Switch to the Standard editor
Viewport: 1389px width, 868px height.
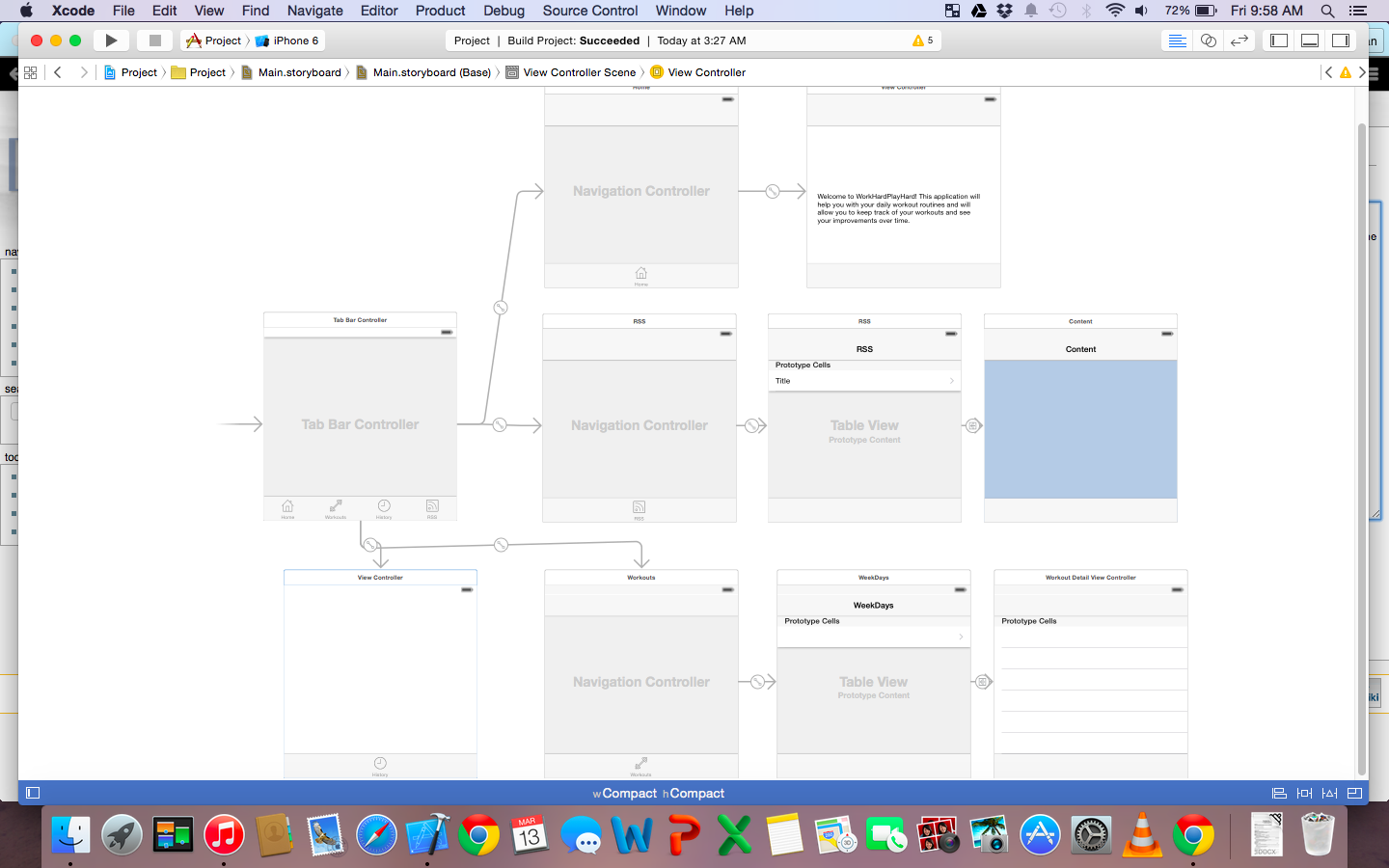click(1177, 41)
